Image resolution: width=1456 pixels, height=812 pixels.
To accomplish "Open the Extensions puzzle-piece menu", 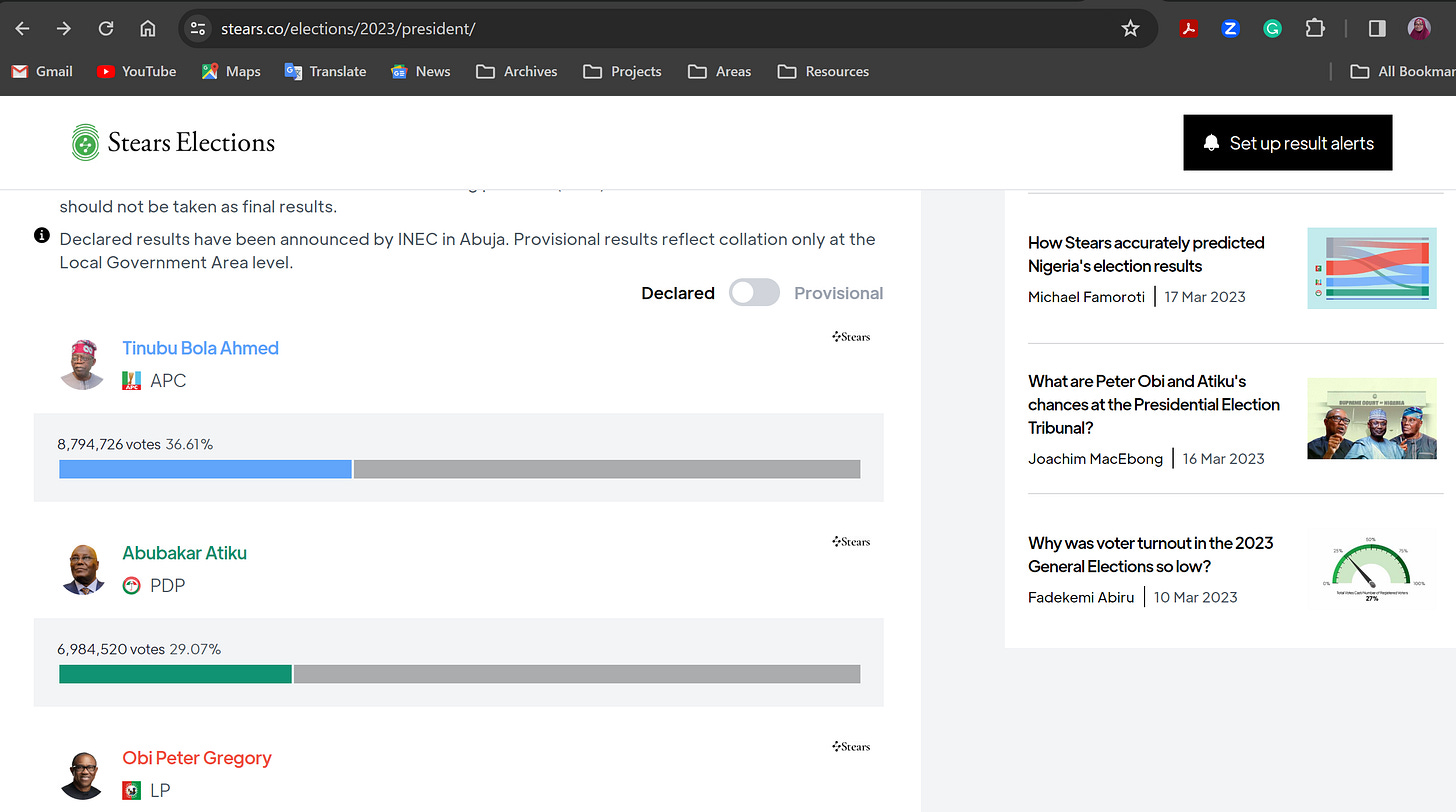I will [1315, 28].
